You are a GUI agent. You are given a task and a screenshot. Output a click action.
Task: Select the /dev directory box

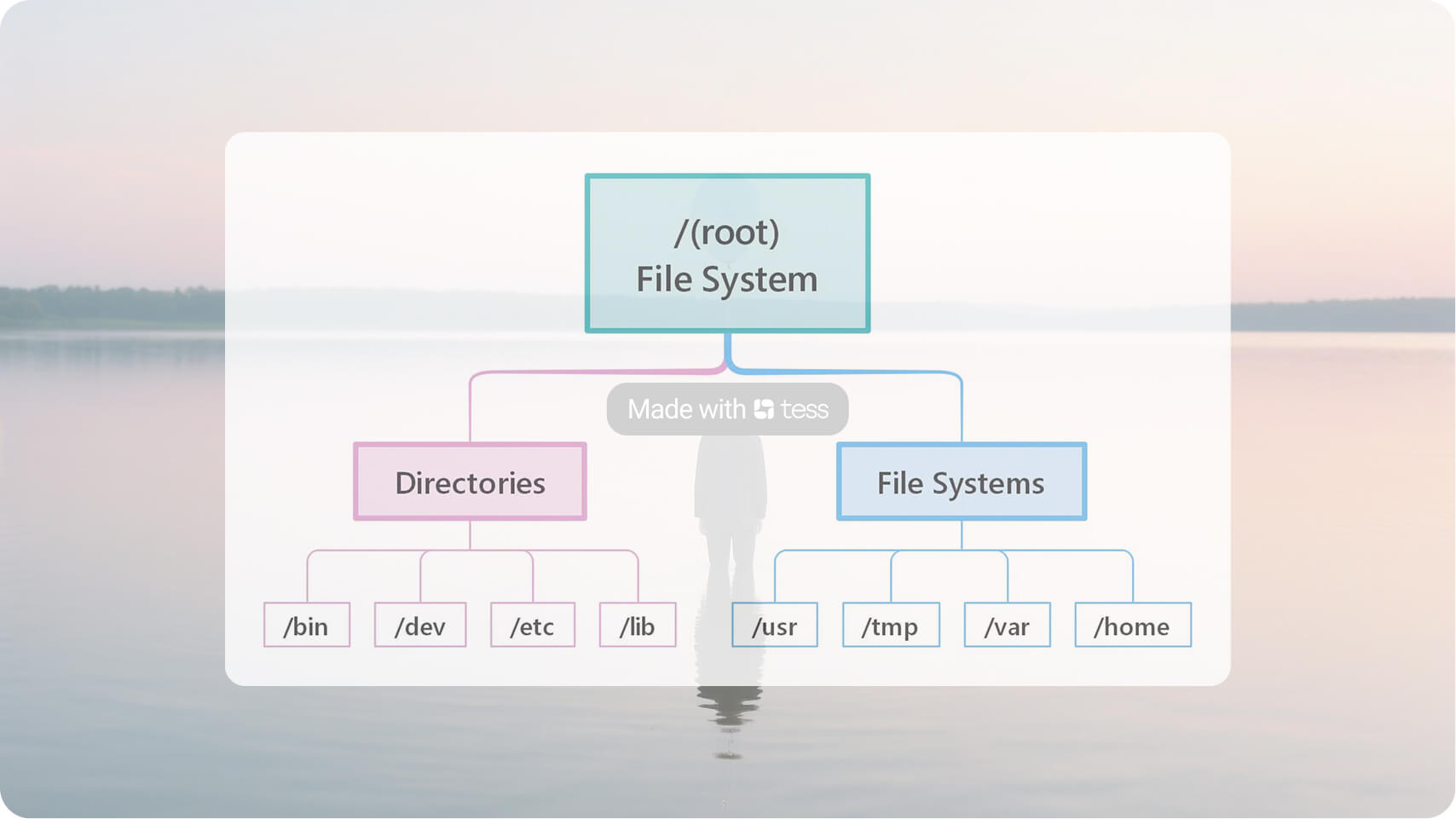click(x=419, y=626)
